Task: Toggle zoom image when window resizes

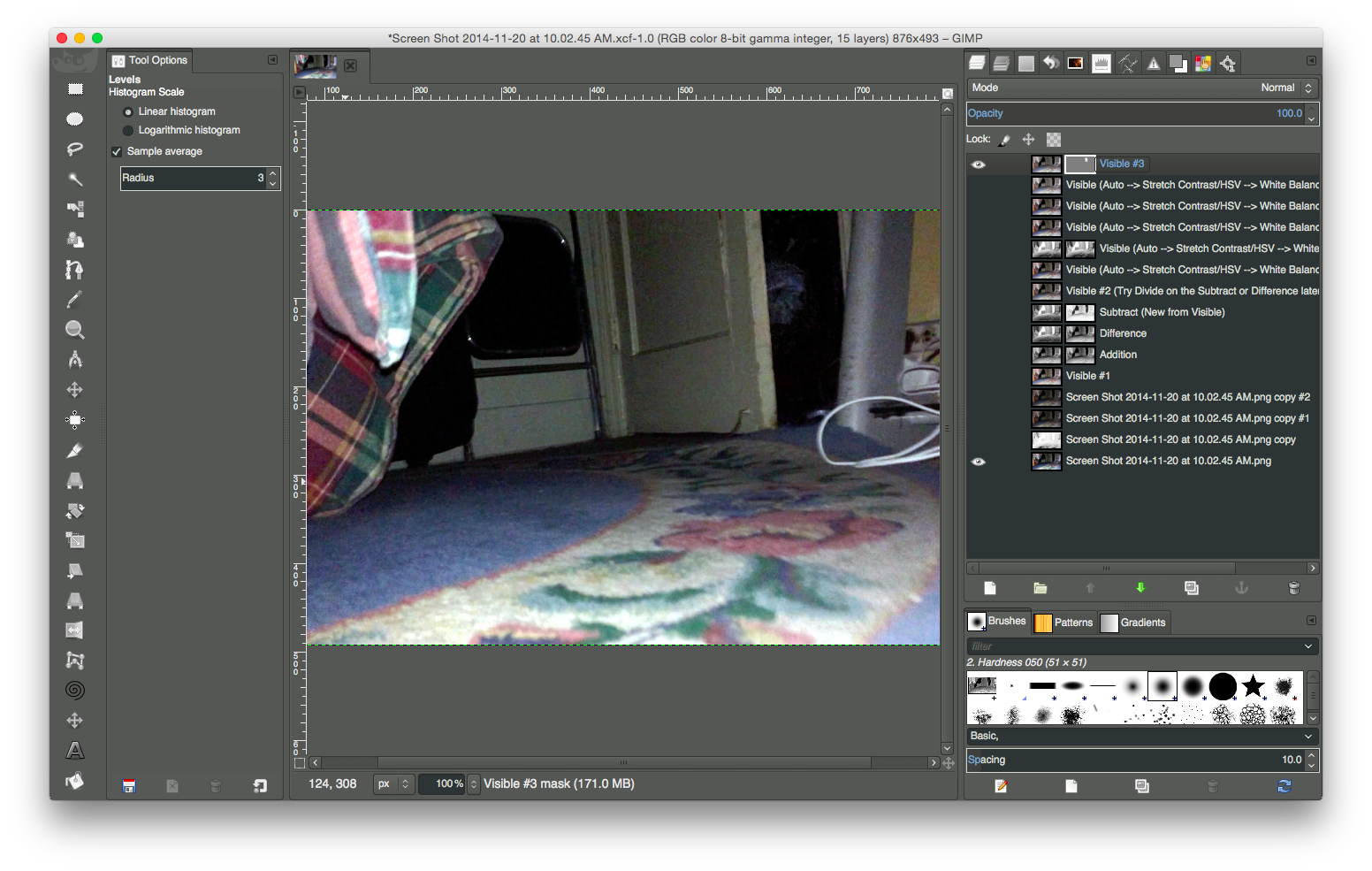Action: tap(948, 93)
